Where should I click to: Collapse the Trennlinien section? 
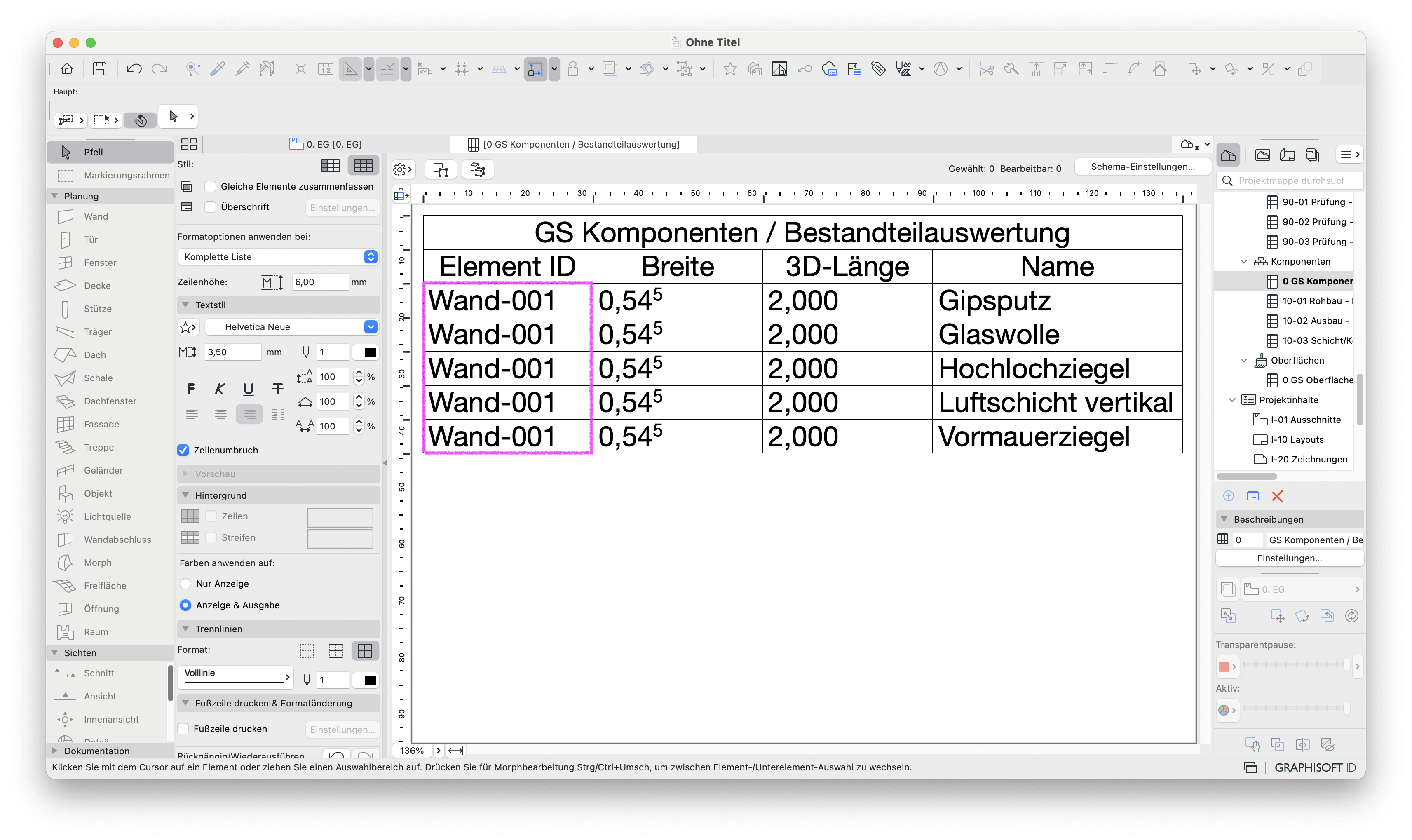coord(185,629)
